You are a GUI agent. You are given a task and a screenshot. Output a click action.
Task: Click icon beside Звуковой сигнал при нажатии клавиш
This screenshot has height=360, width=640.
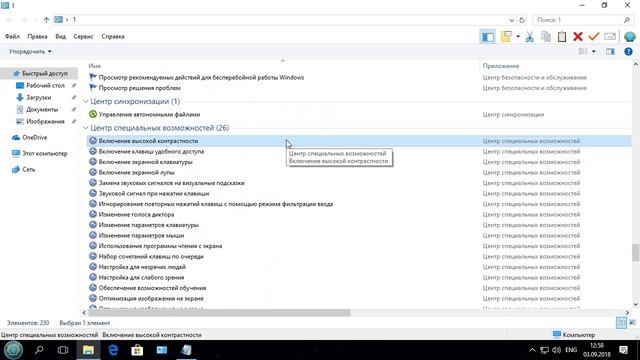(93, 193)
